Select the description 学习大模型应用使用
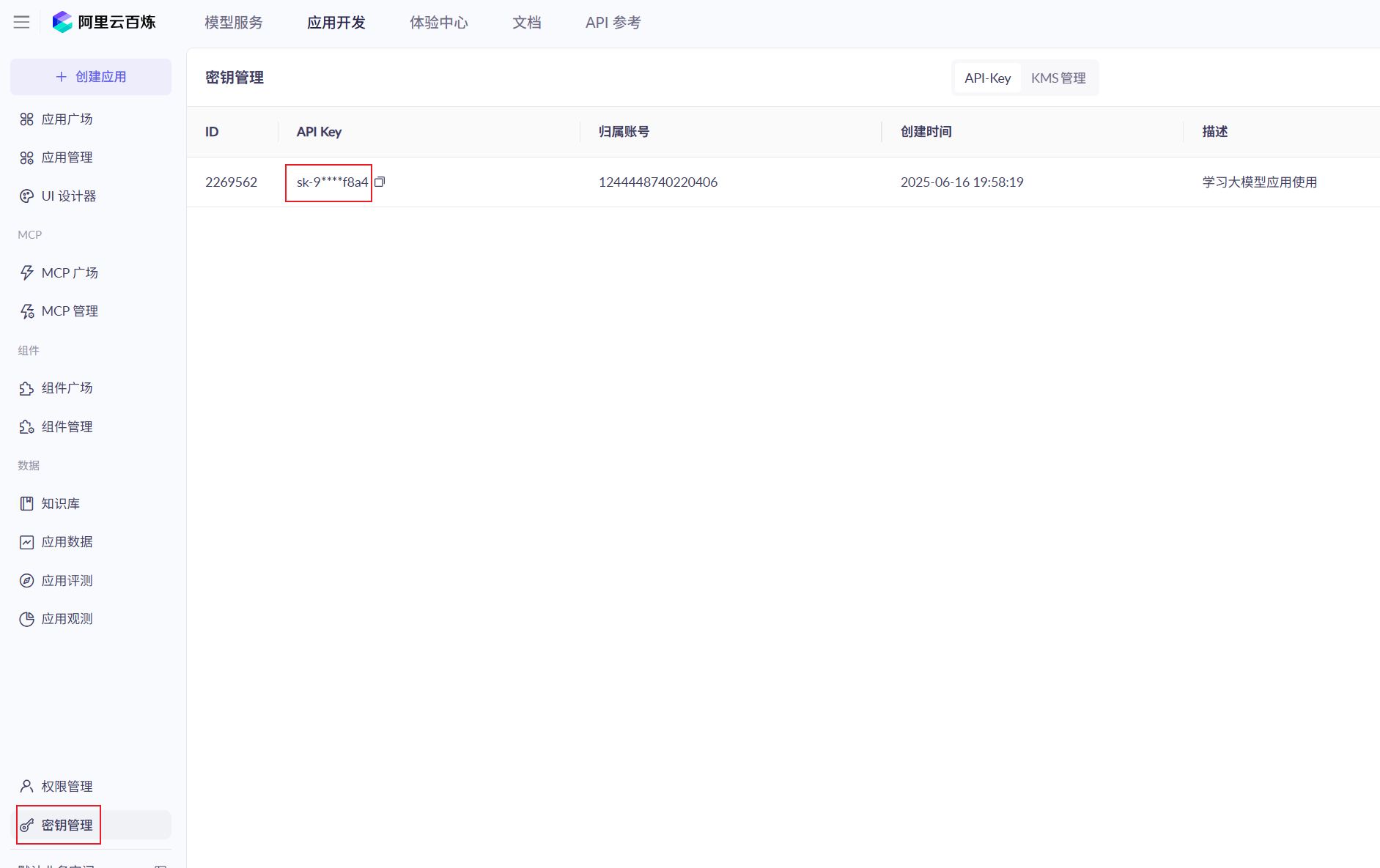 click(x=1260, y=182)
